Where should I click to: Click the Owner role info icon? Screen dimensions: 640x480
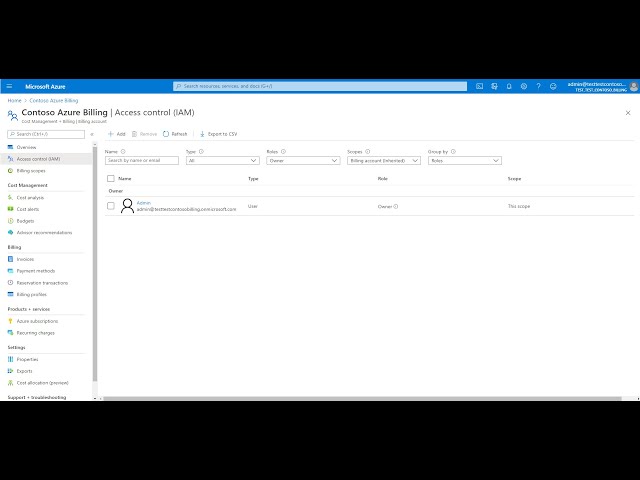tap(396, 207)
